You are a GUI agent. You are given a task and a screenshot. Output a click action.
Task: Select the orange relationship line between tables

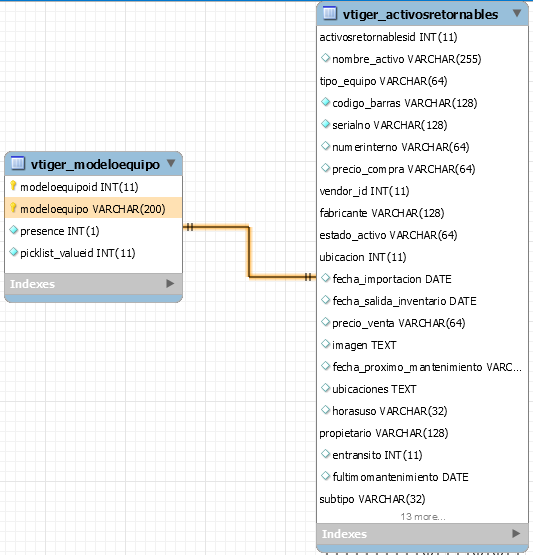coord(249,251)
